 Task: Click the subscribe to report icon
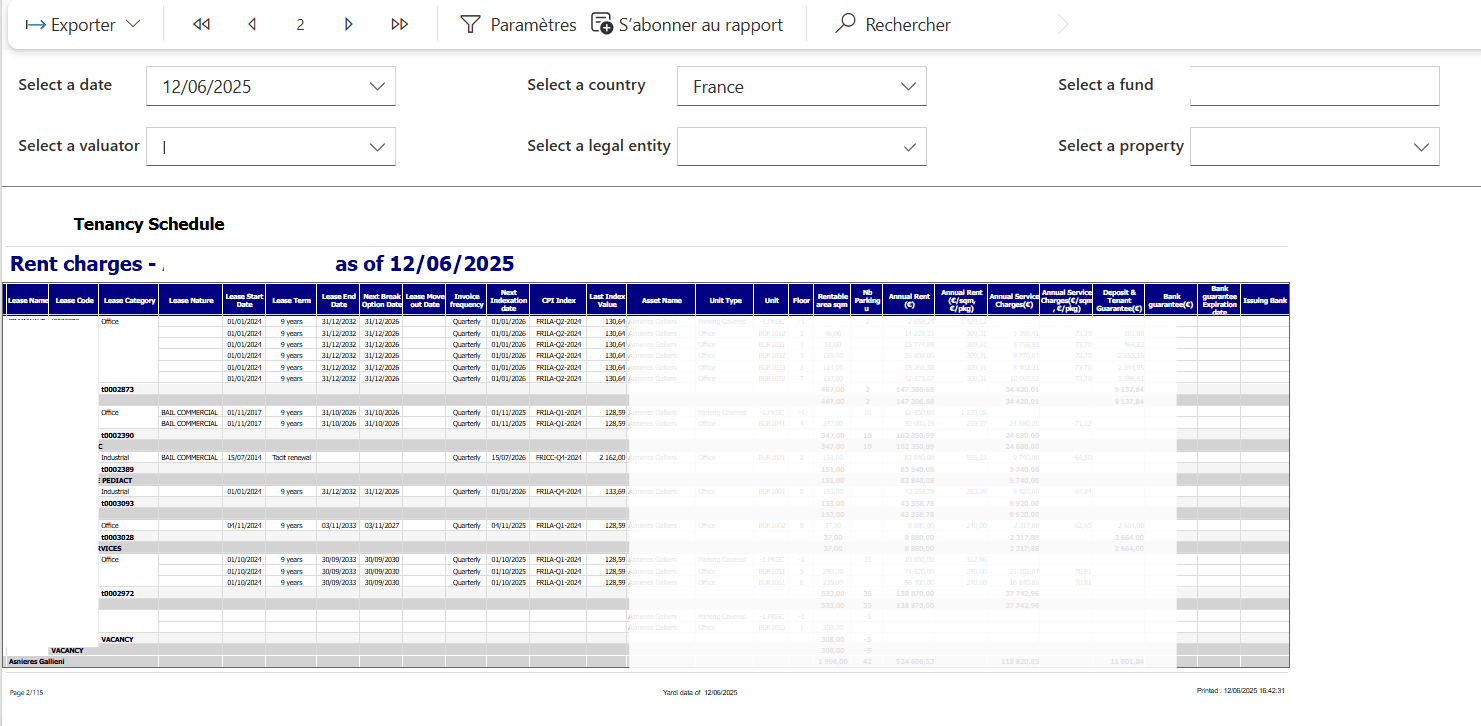602,25
